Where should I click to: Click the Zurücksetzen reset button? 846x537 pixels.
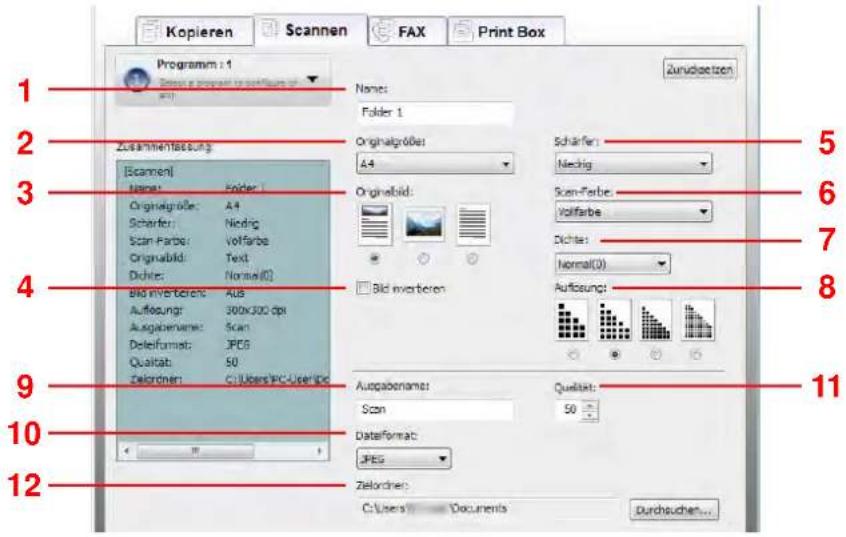pos(700,69)
